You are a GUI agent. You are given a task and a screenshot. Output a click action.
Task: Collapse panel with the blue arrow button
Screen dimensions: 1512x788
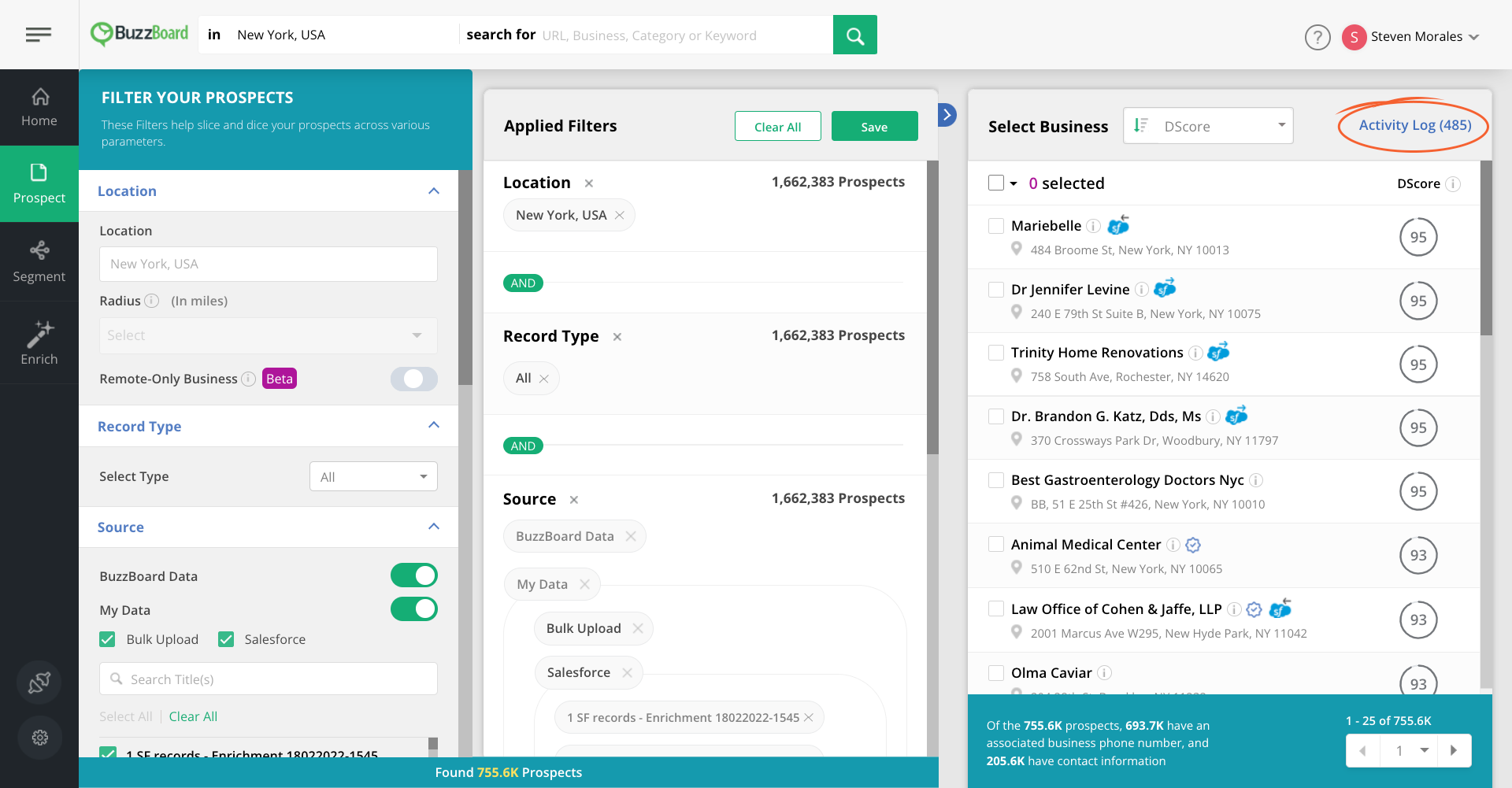click(x=947, y=115)
